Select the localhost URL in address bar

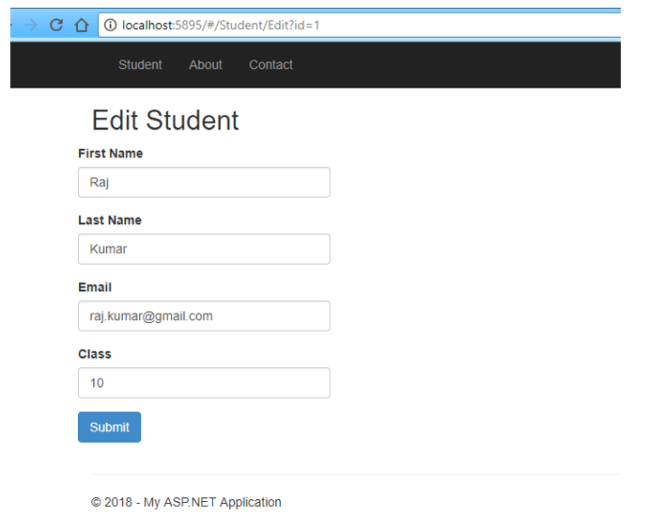click(x=221, y=25)
